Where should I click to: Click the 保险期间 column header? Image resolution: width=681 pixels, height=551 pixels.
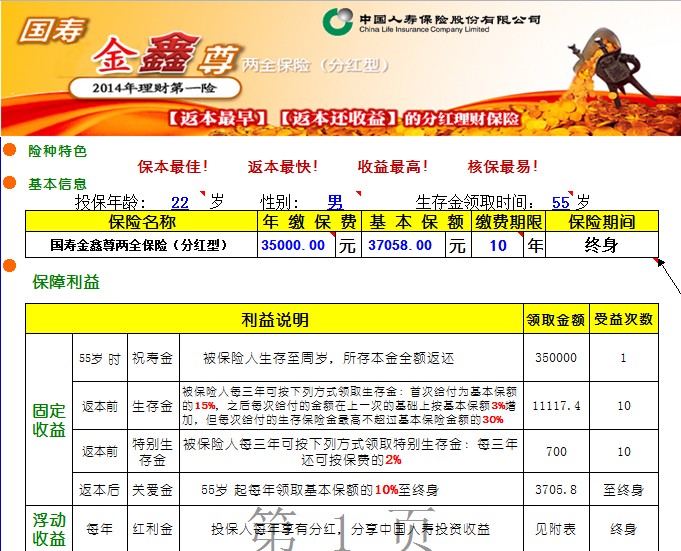602,221
